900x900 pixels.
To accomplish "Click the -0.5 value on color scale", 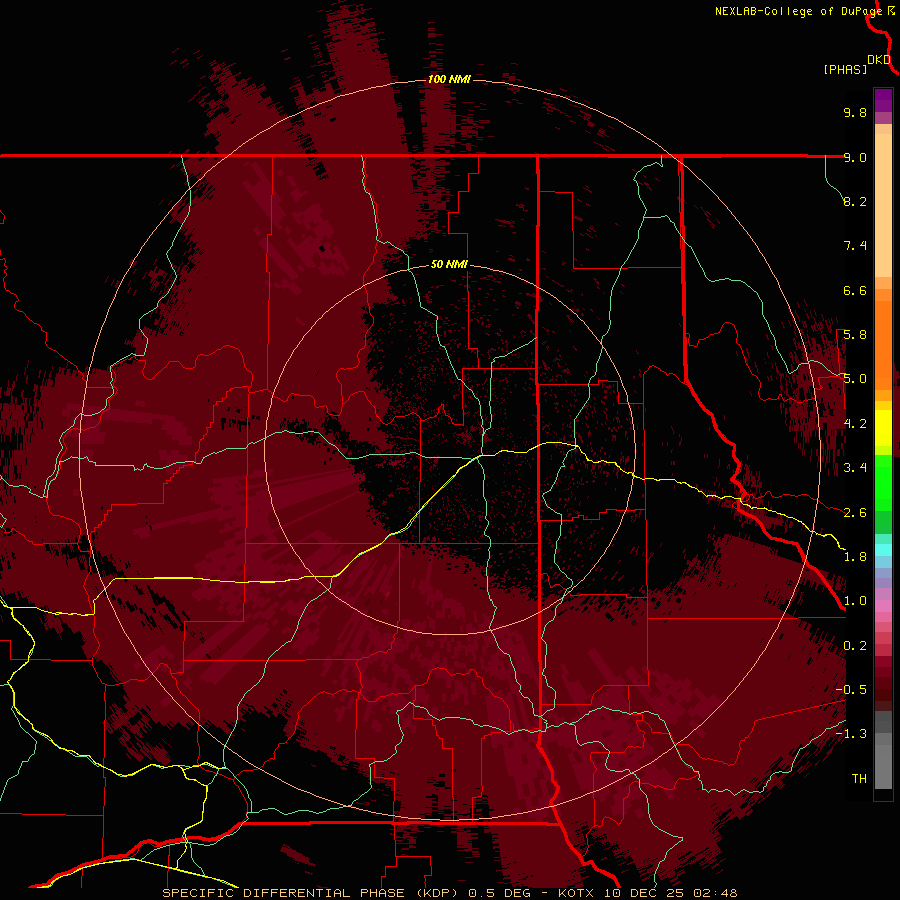I will click(851, 690).
